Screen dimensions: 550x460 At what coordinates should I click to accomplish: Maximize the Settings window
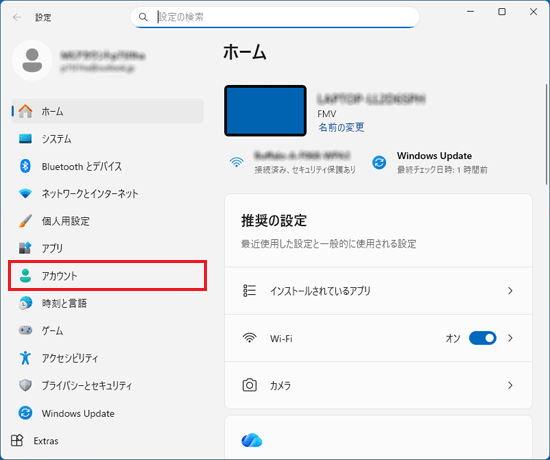coord(502,12)
